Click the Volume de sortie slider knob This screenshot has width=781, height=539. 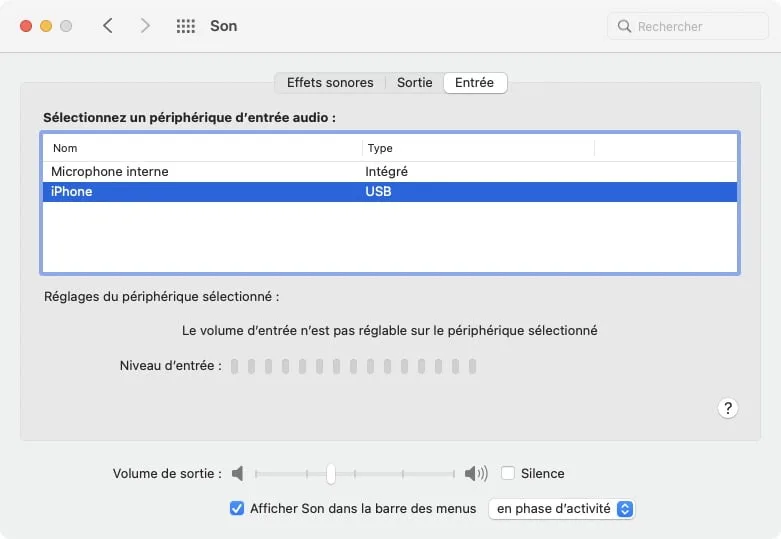(331, 473)
